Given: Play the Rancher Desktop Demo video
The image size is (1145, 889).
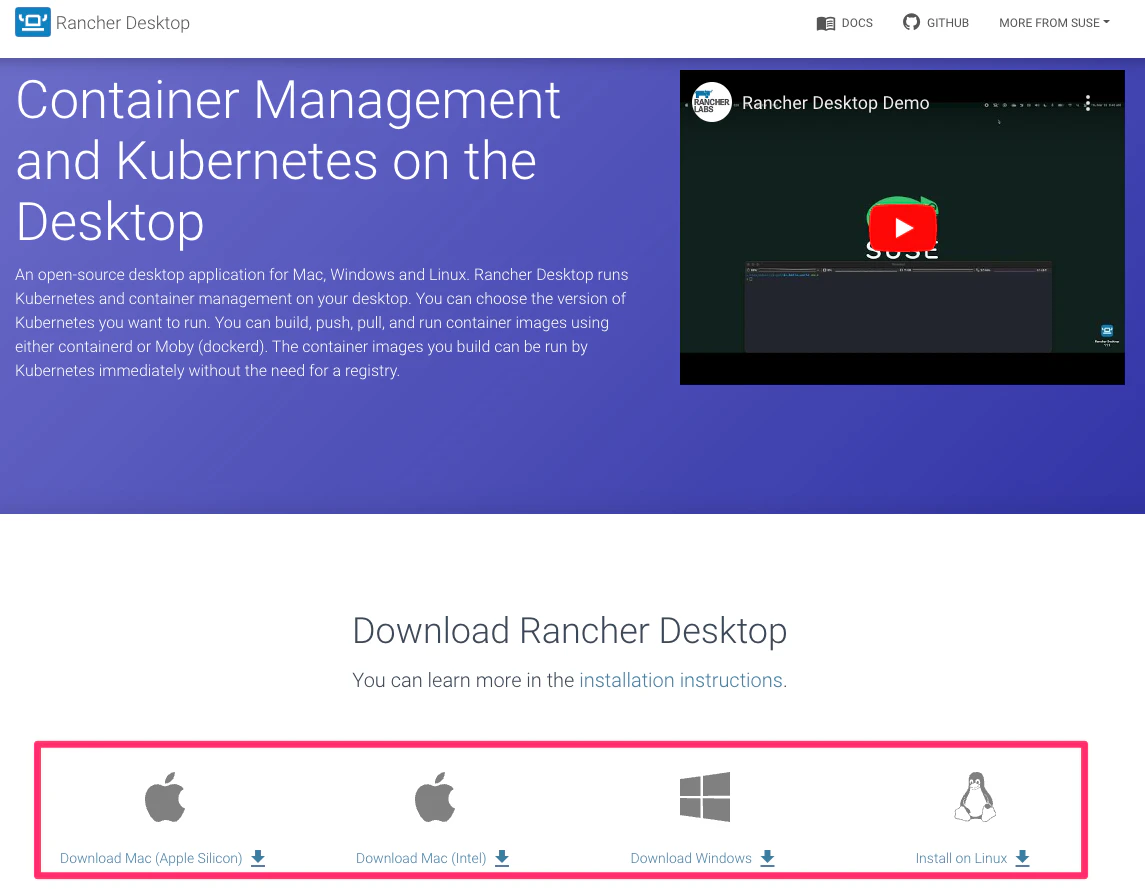Looking at the screenshot, I should pyautogui.click(x=903, y=228).
